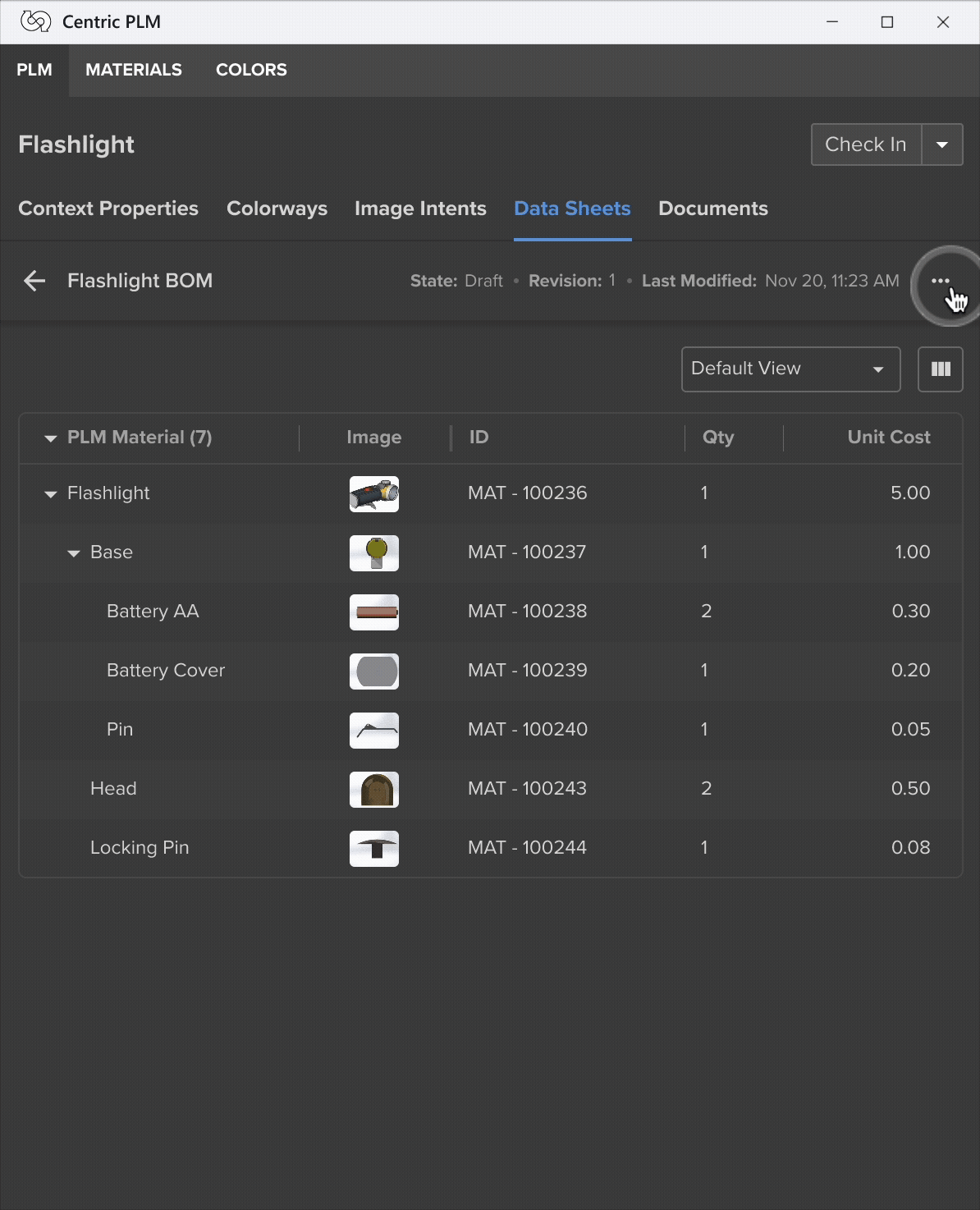The width and height of the screenshot is (980, 1210).
Task: Click ID cell MAT - 100236
Action: click(528, 493)
